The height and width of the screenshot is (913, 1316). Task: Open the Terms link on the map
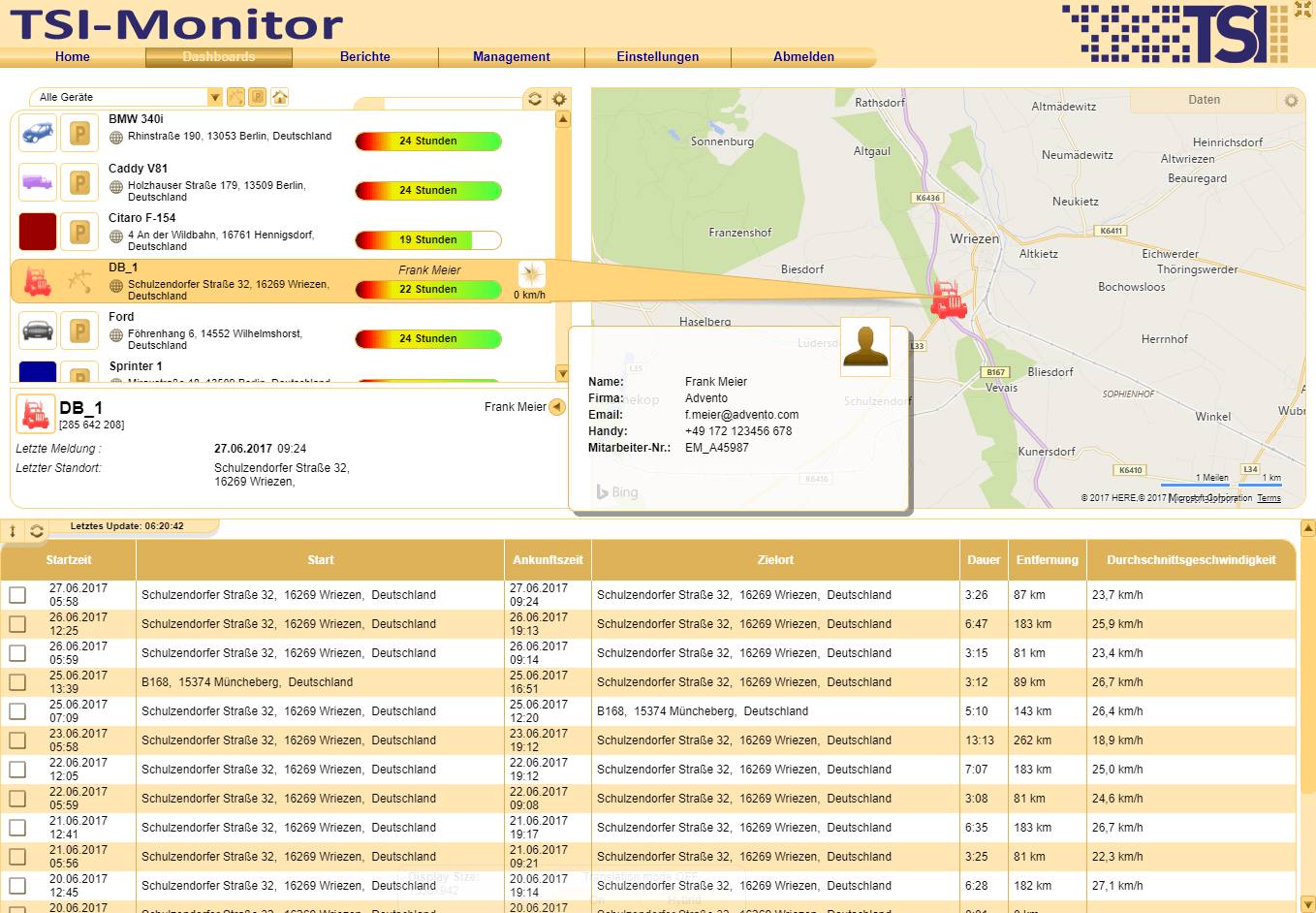coord(1269,498)
